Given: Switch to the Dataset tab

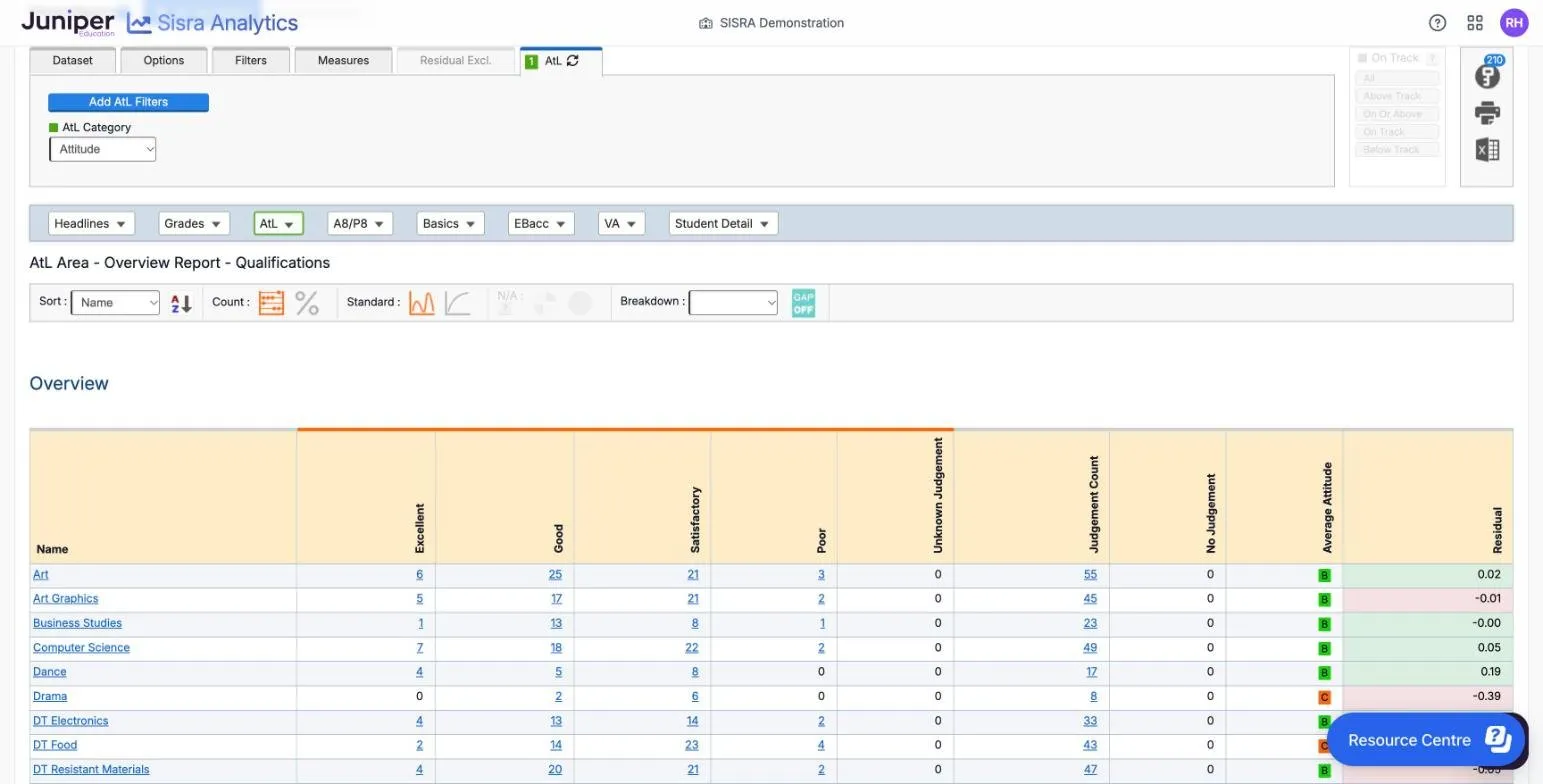Looking at the screenshot, I should click(x=73, y=61).
